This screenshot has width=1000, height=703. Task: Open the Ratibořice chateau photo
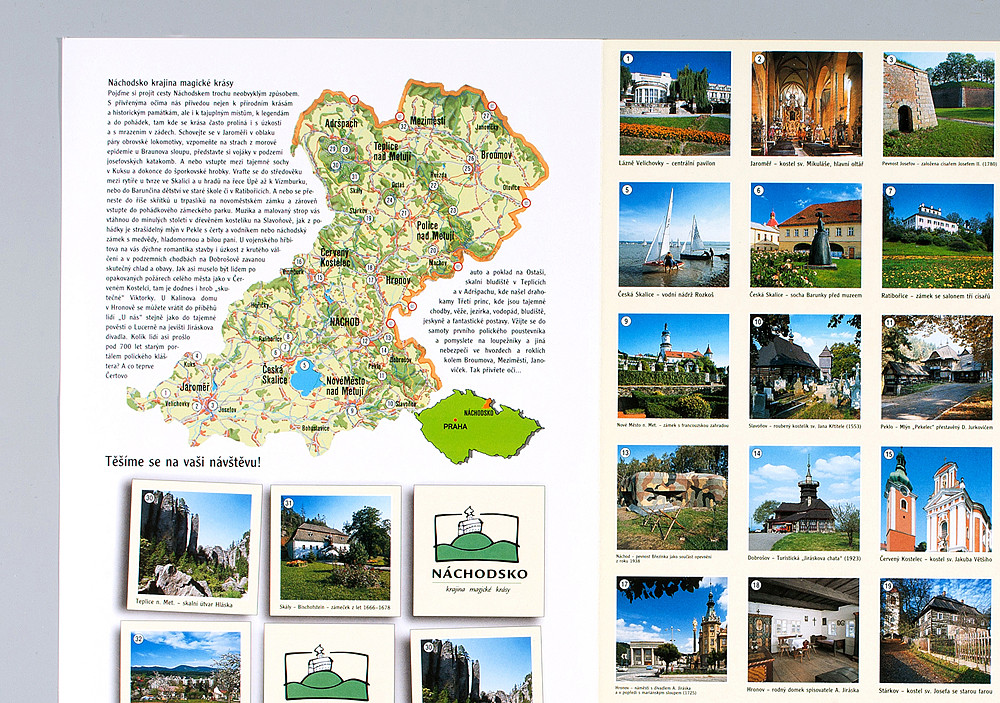point(938,236)
